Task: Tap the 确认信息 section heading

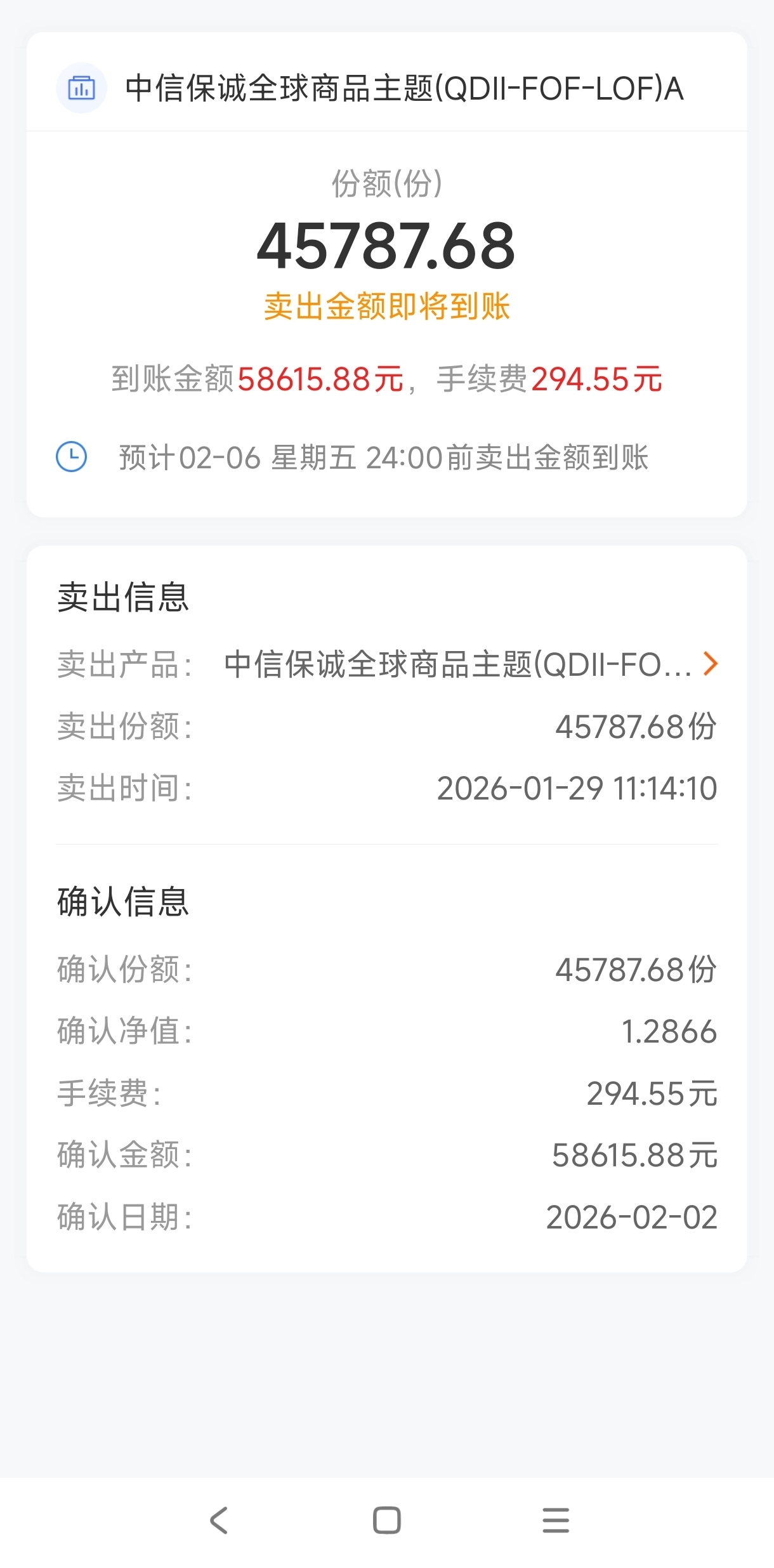Action: coord(123,902)
